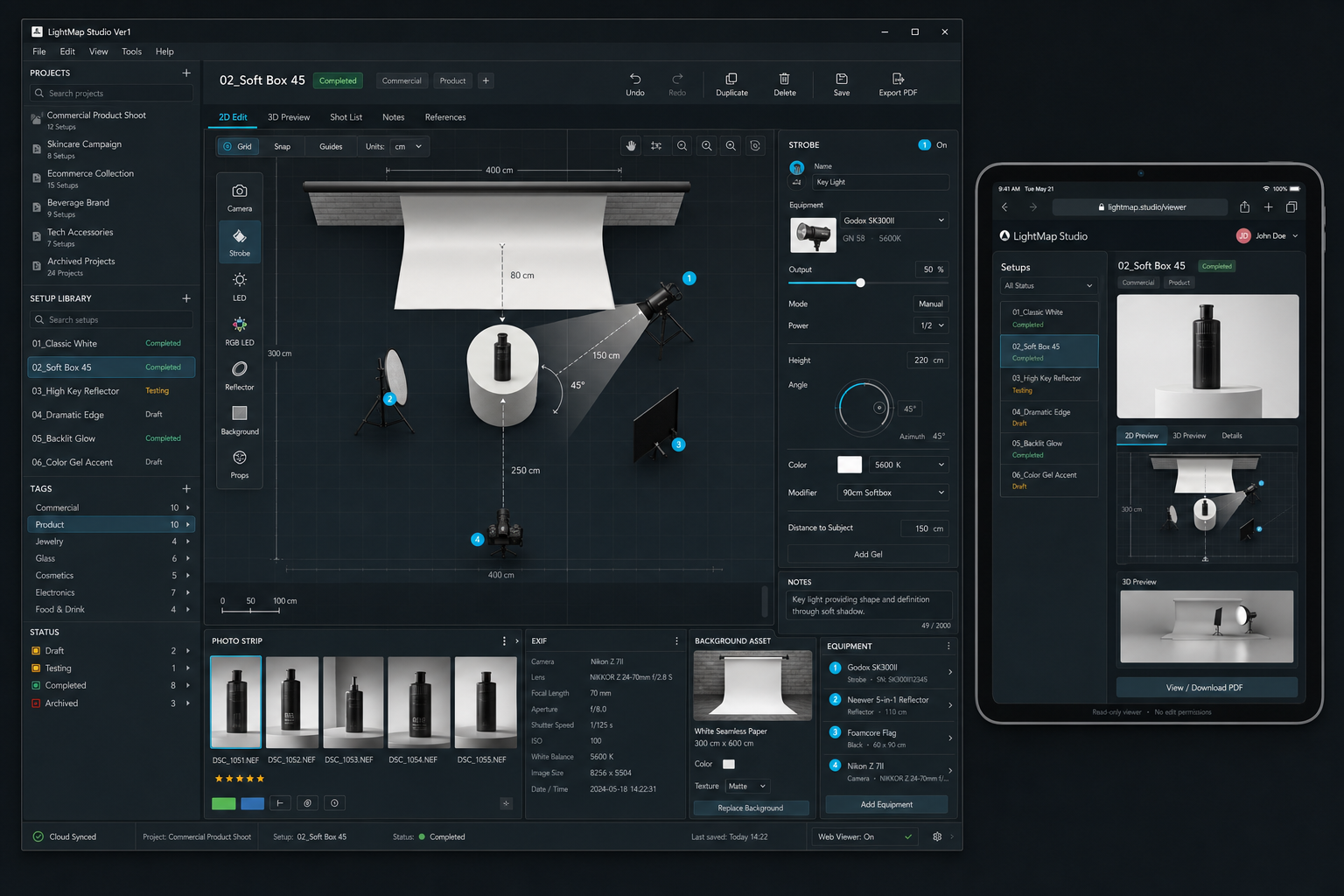Select the Strobe tool
The image size is (1344, 896).
239,241
